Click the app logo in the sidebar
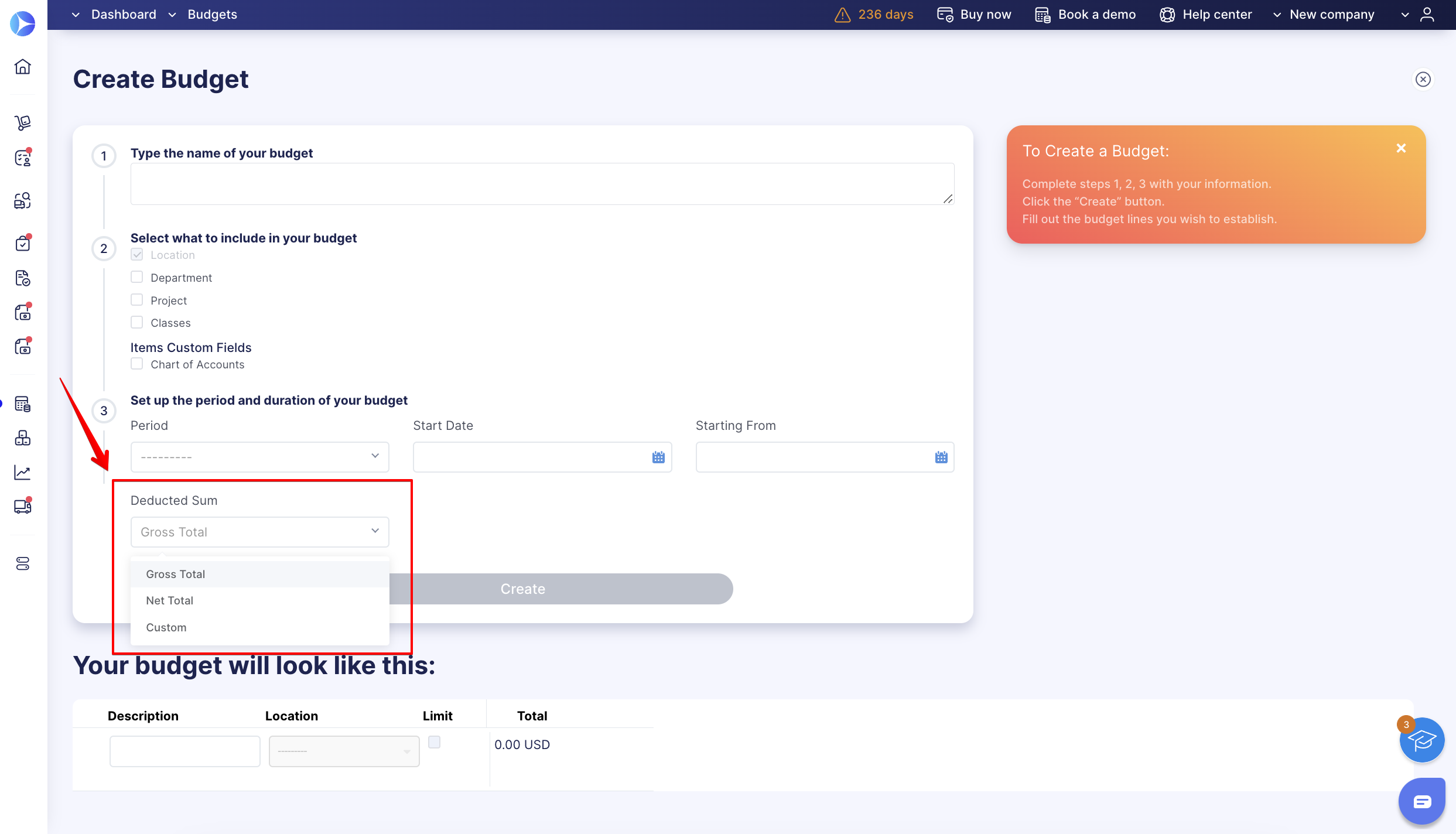This screenshot has height=834, width=1456. [x=23, y=23]
